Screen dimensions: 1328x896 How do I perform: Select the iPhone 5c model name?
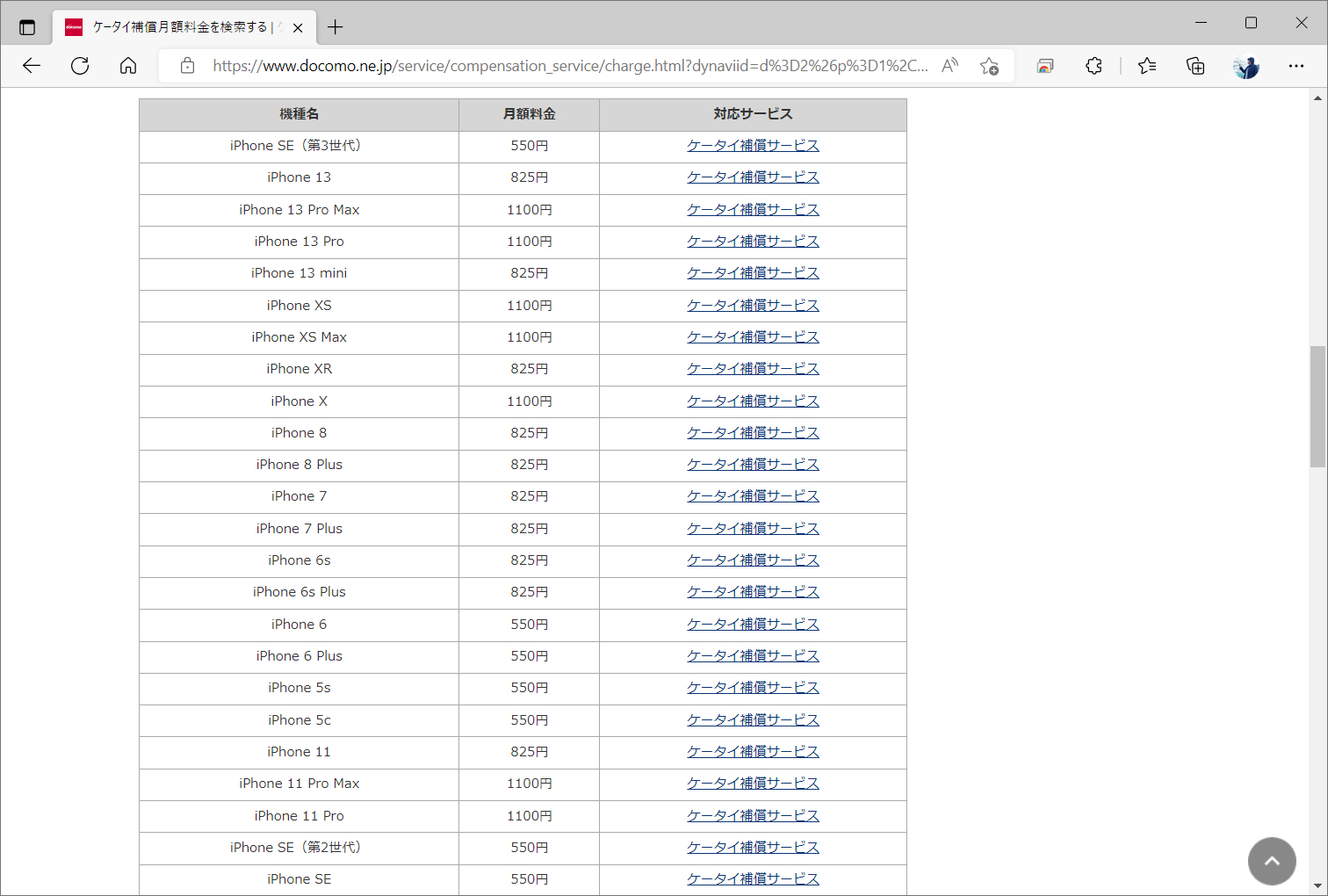pyautogui.click(x=300, y=720)
